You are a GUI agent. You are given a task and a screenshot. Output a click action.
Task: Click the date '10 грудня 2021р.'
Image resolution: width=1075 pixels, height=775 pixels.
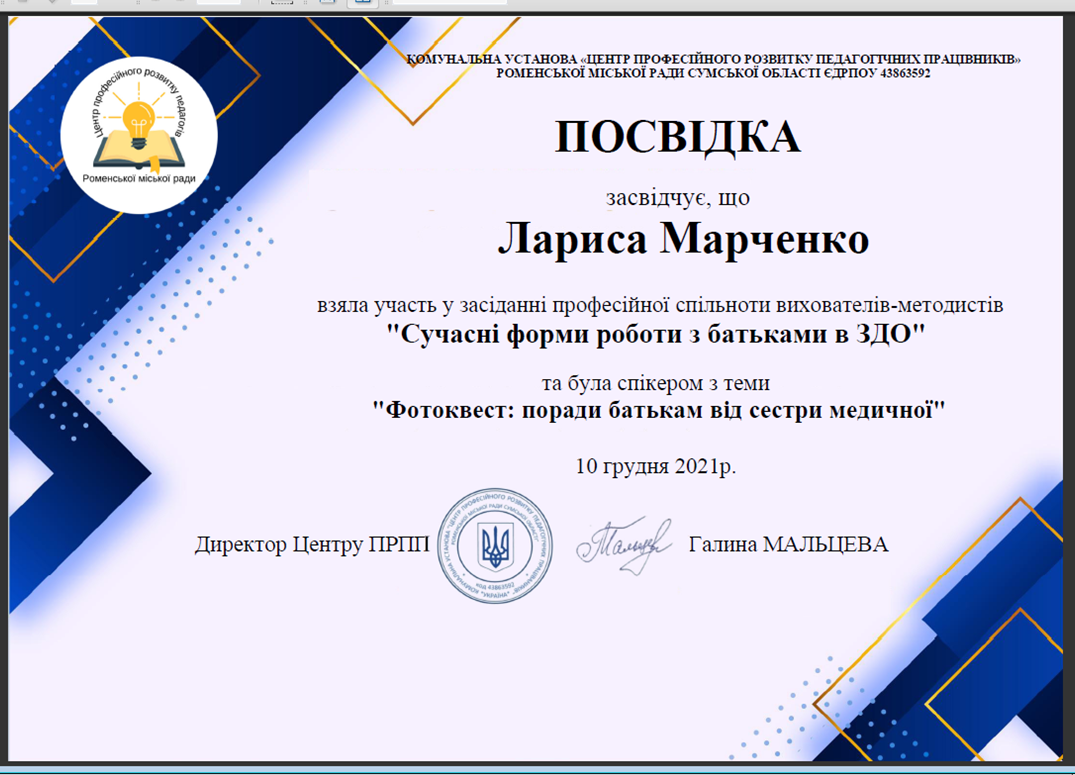(656, 466)
